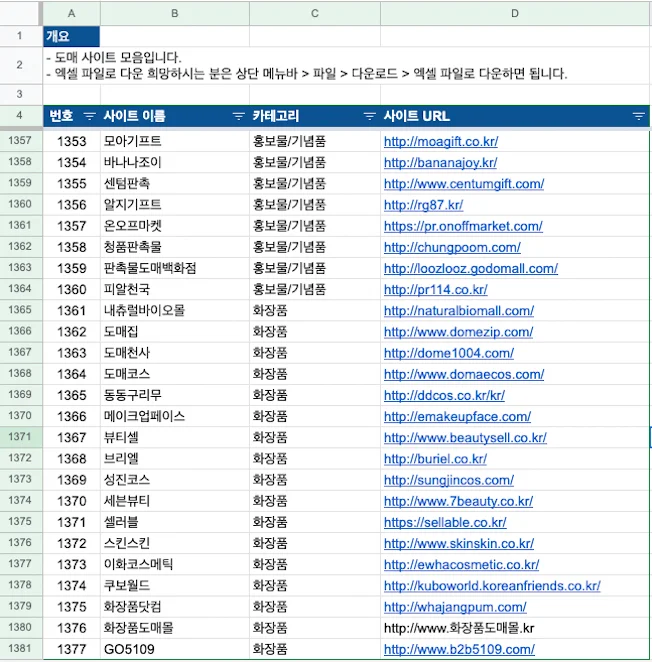Select the cell 이화코스메틱
The height and width of the screenshot is (662, 652).
click(x=175, y=564)
